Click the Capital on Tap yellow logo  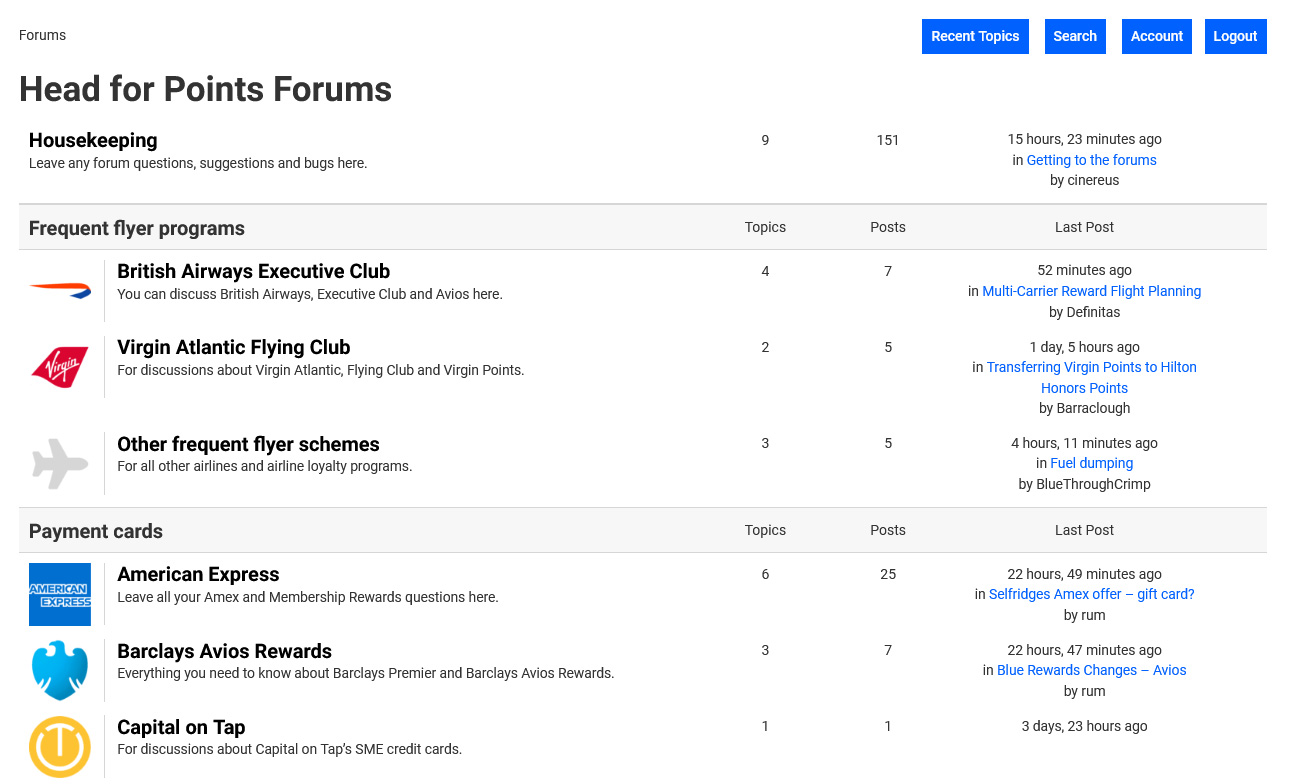[60, 747]
